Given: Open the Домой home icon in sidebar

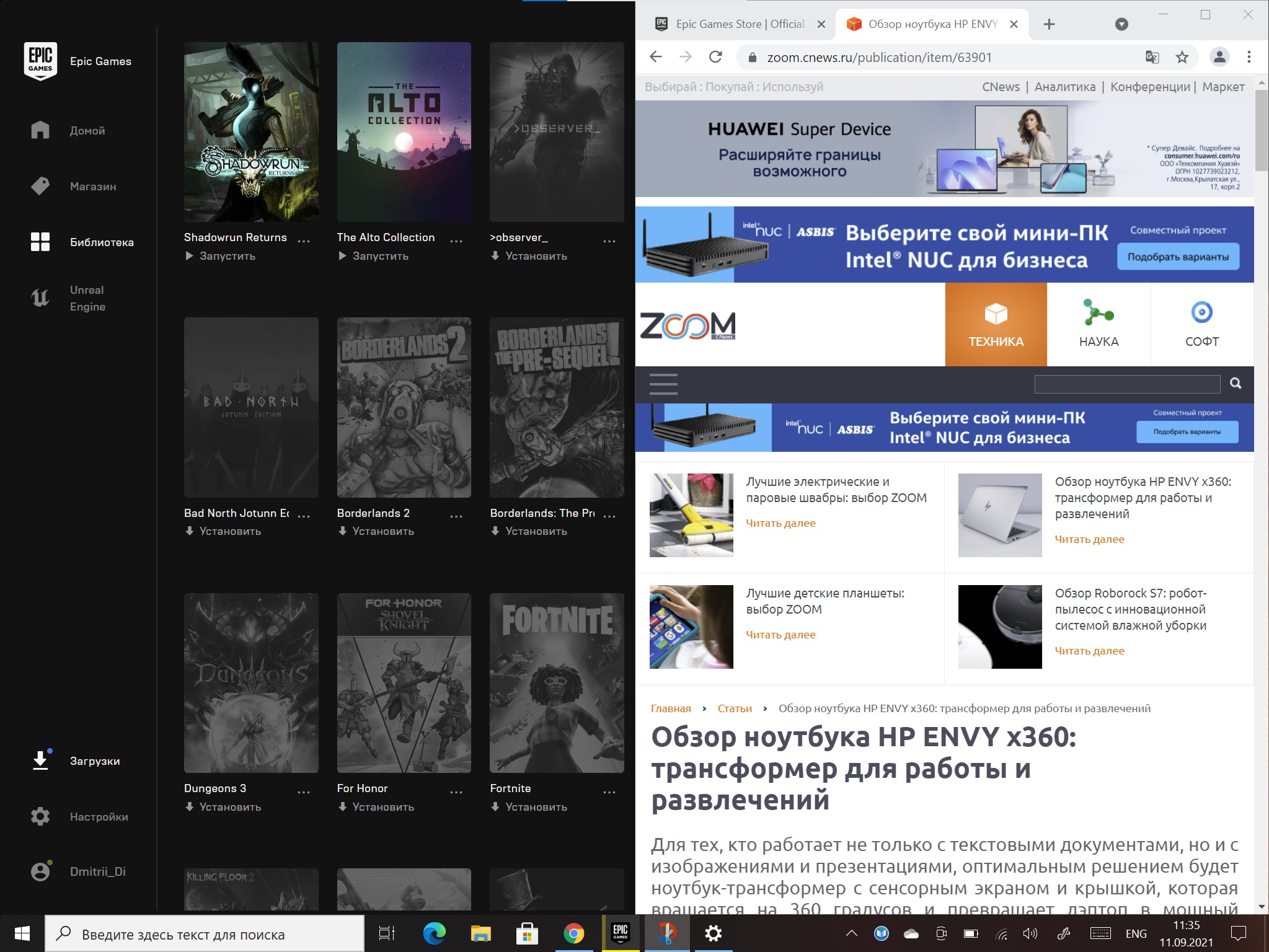Looking at the screenshot, I should click(x=40, y=130).
